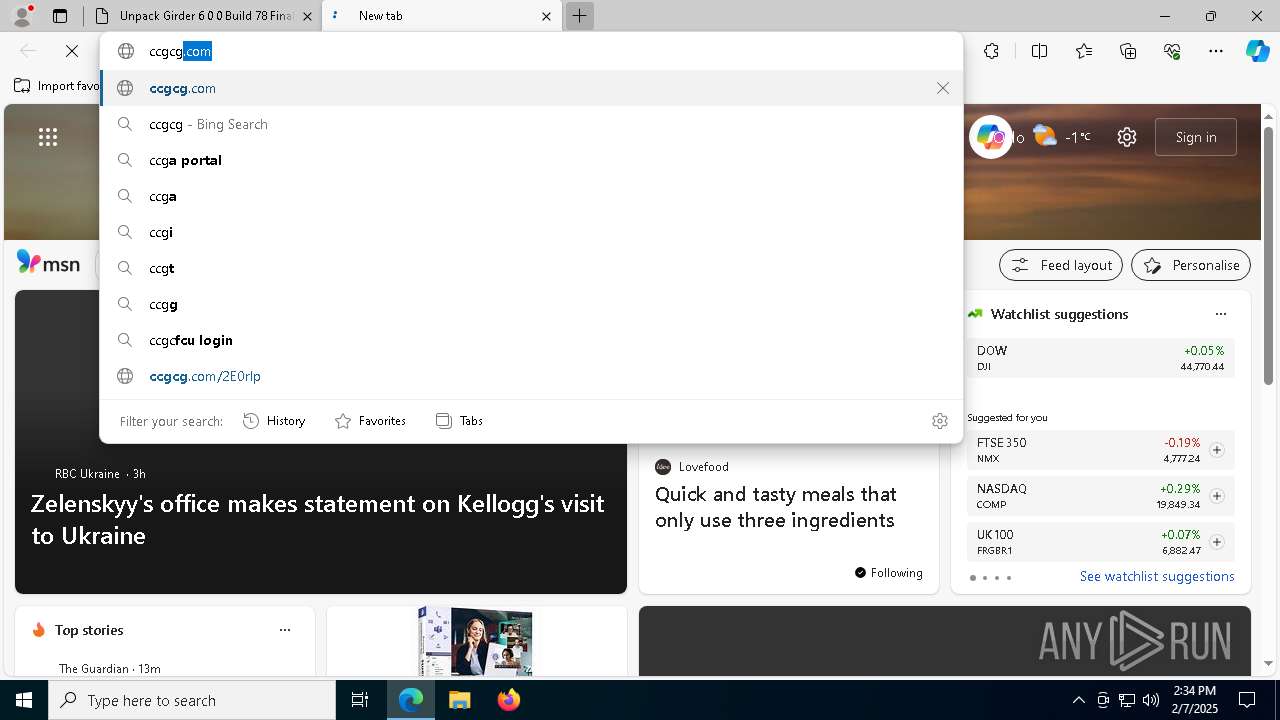Open File Explorer from the taskbar
Screen dimensions: 1280x720
459,700
